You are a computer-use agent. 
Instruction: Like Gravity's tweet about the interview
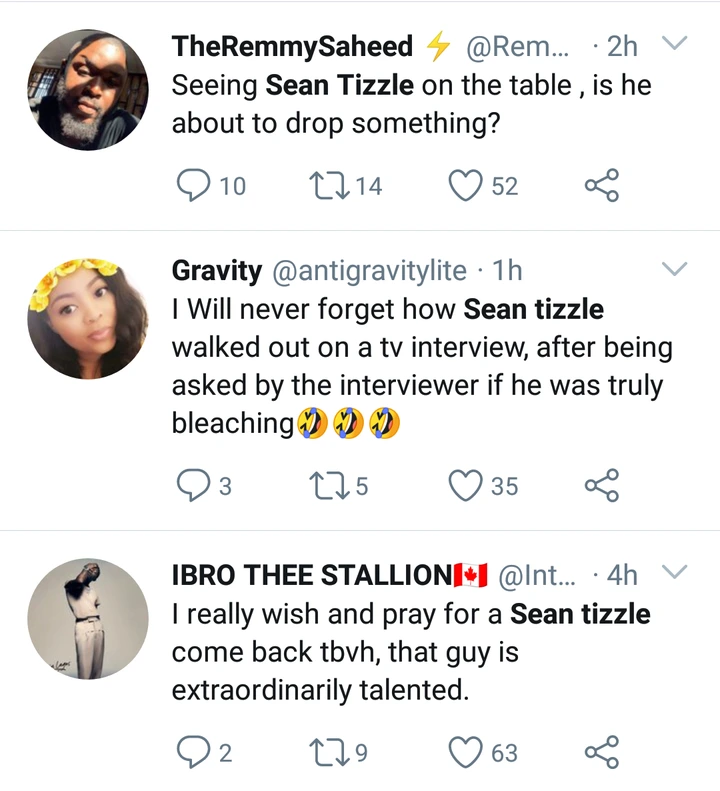(467, 485)
